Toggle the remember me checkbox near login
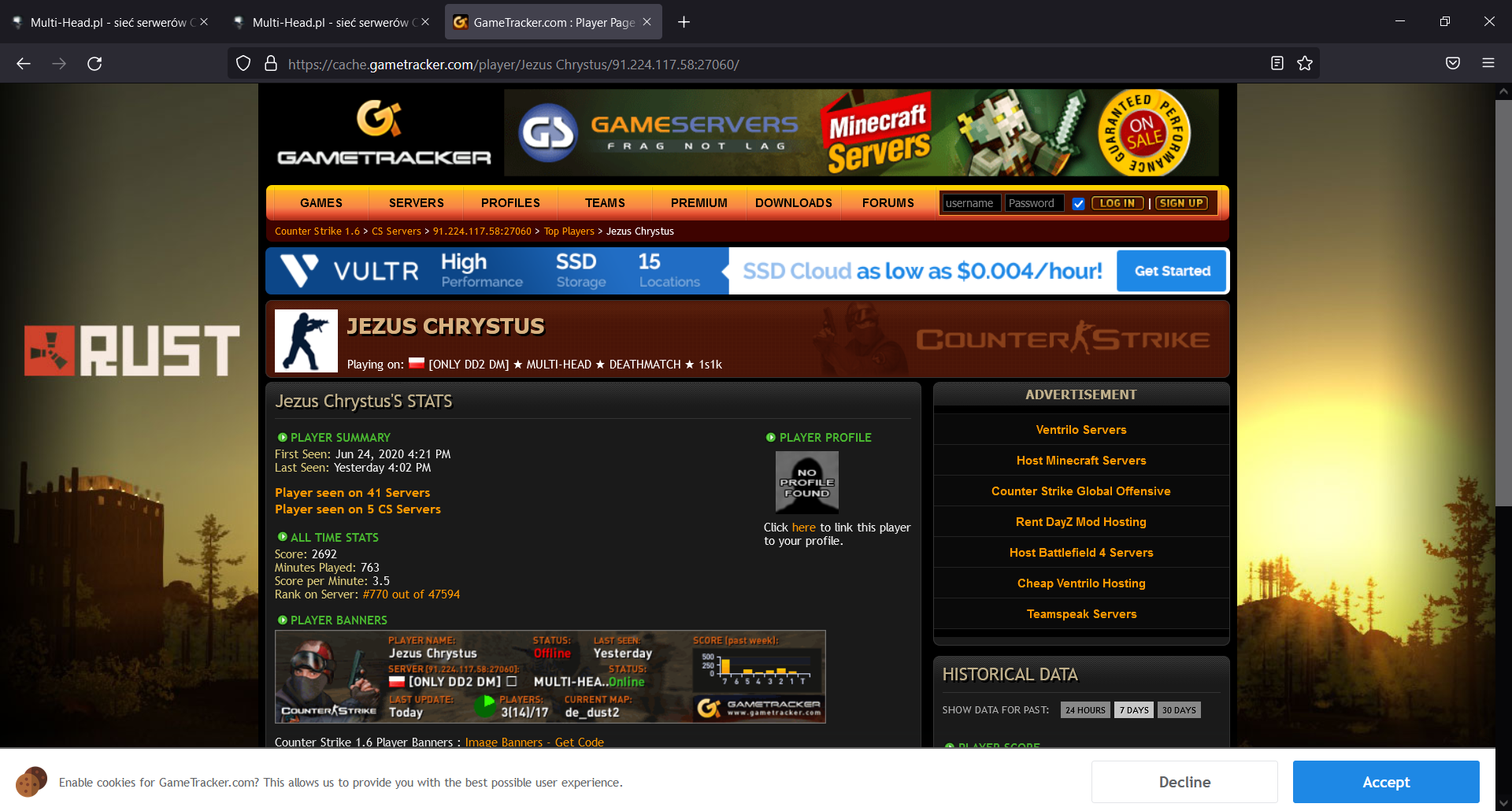The image size is (1512, 811). pyautogui.click(x=1078, y=204)
